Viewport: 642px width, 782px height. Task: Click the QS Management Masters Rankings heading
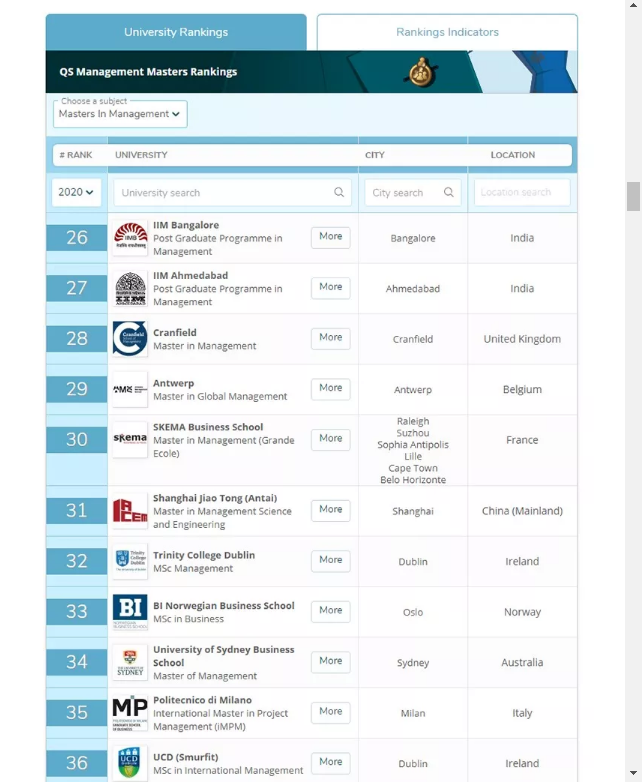pyautogui.click(x=148, y=72)
